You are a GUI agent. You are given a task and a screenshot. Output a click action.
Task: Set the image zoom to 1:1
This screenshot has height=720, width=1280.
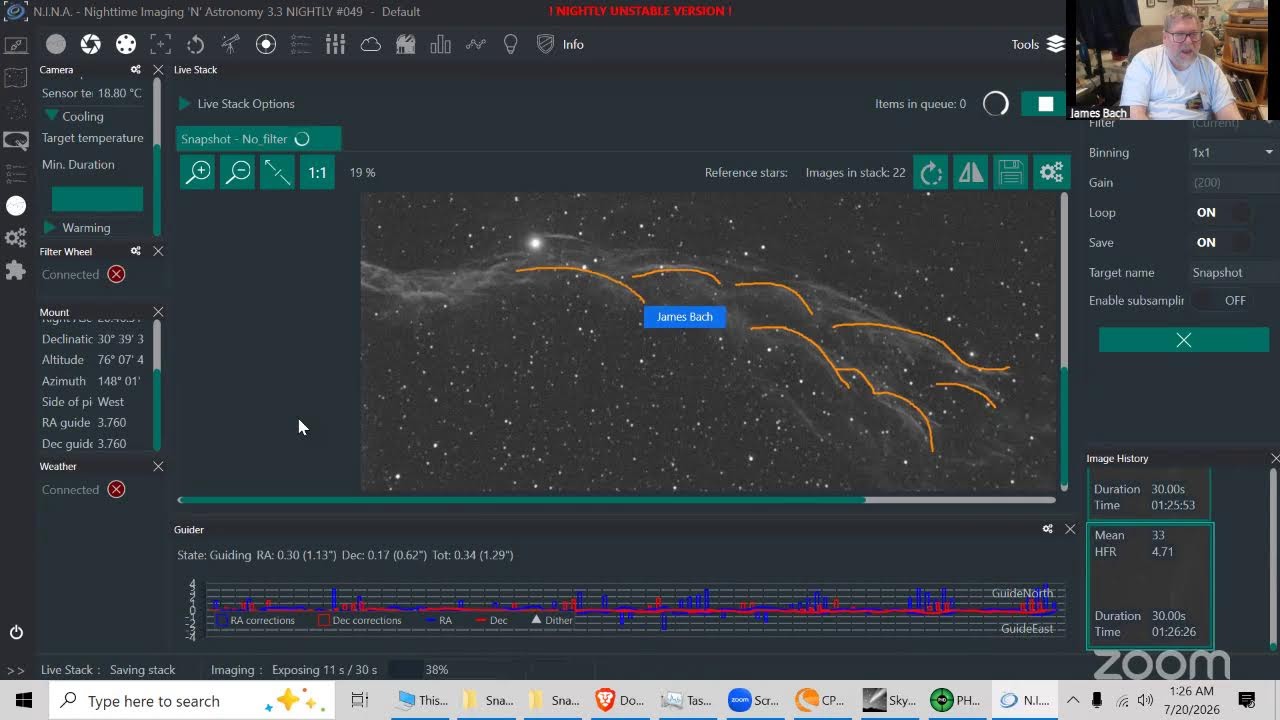tap(317, 172)
